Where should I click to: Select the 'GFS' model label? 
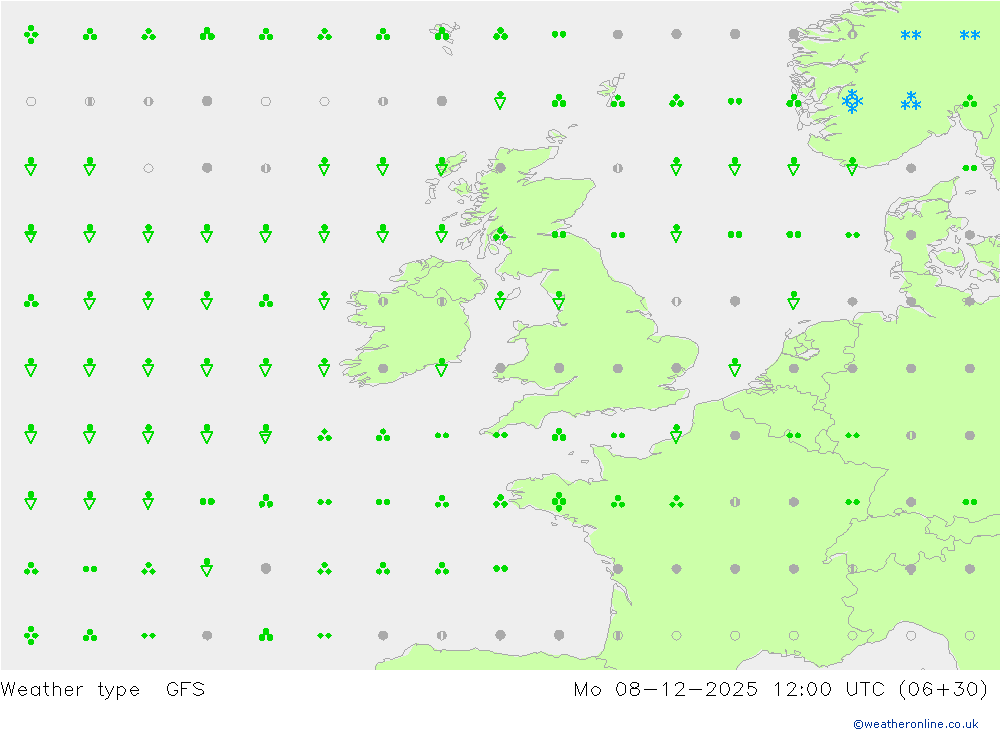pyautogui.click(x=186, y=689)
